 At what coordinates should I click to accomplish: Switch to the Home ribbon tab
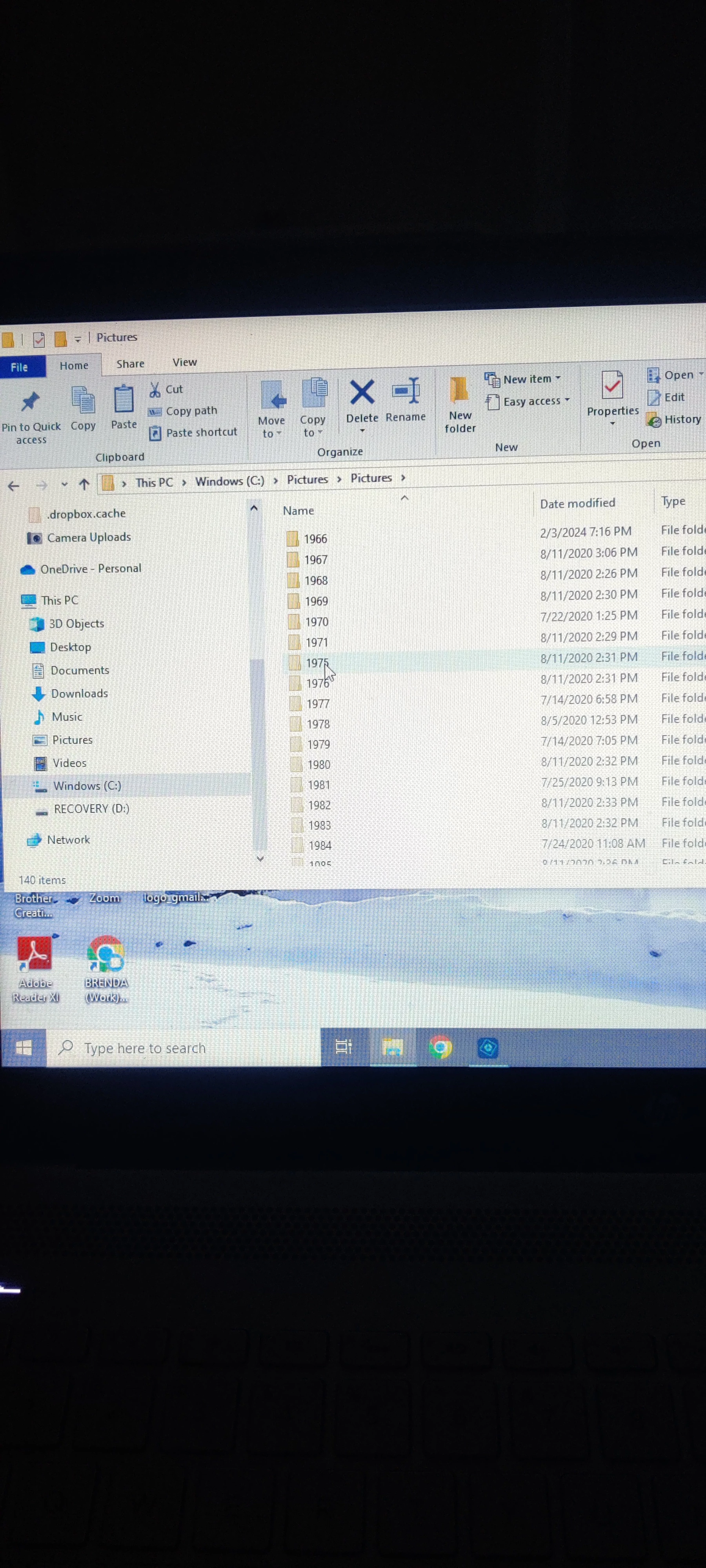tap(74, 365)
